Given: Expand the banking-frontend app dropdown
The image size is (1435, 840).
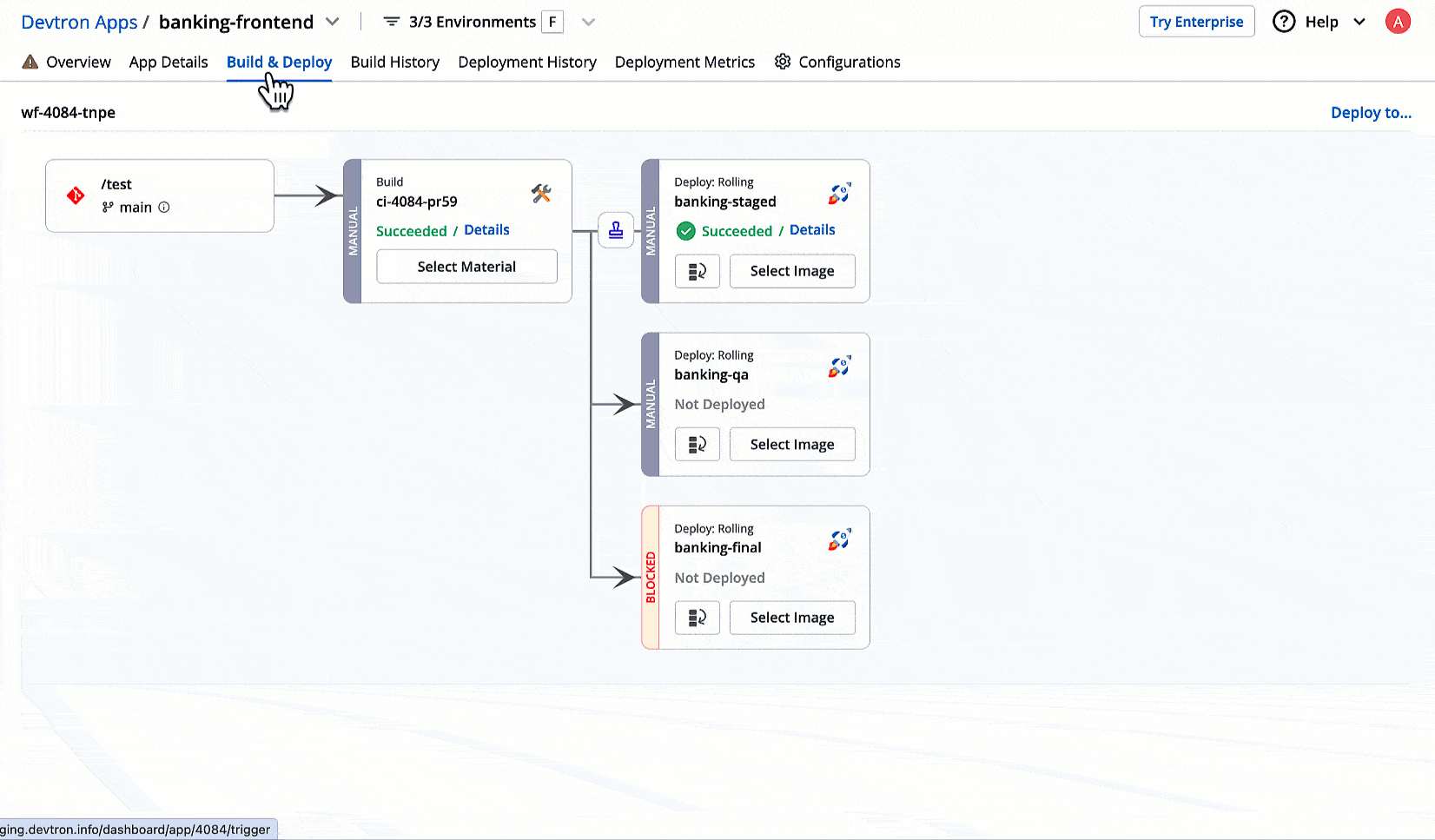Looking at the screenshot, I should 333,22.
